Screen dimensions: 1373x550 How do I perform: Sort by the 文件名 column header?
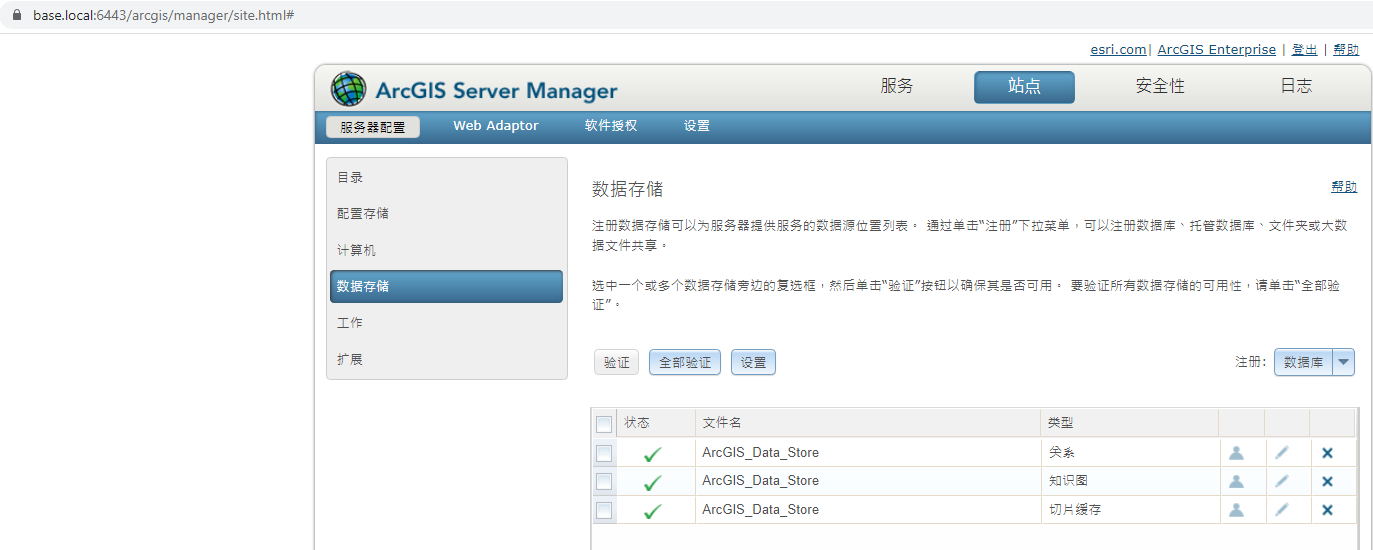[868, 423]
